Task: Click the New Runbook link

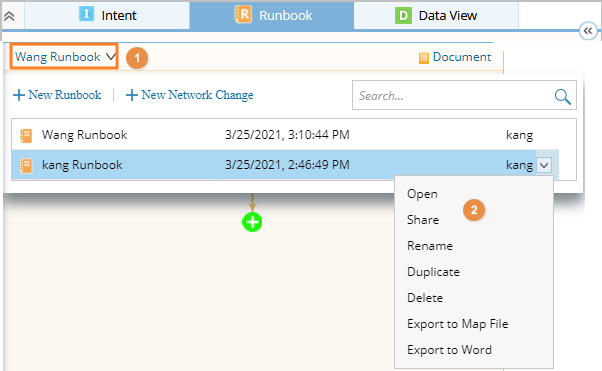Action: [57, 95]
